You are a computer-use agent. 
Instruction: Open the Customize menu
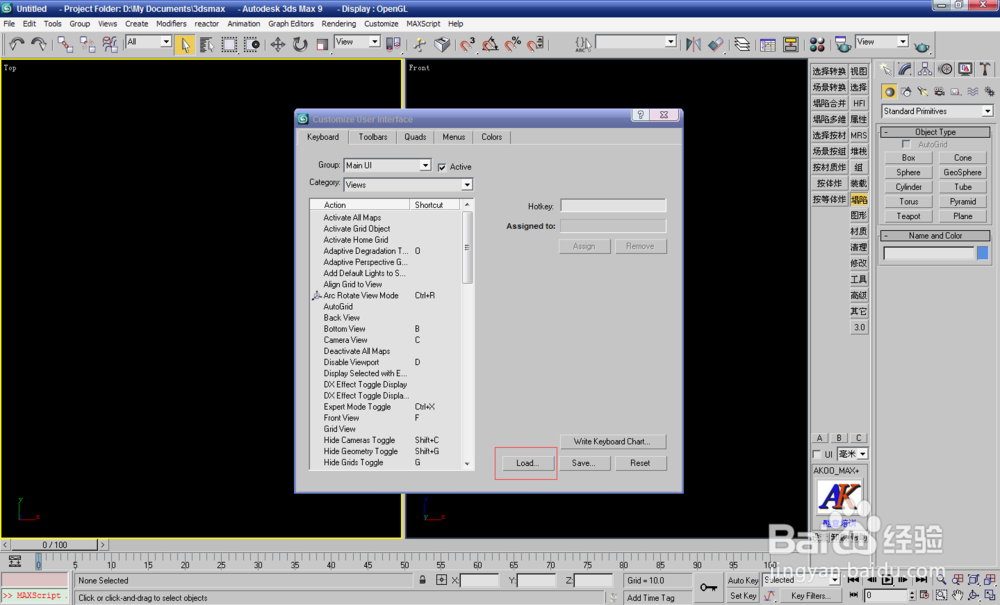[x=381, y=24]
